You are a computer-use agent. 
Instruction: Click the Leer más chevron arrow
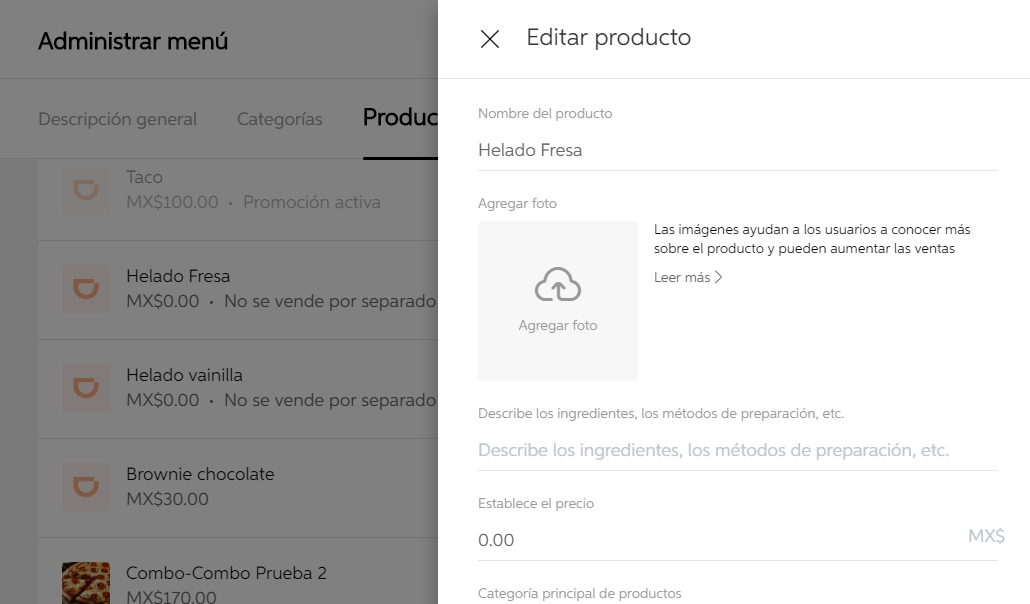pyautogui.click(x=718, y=277)
